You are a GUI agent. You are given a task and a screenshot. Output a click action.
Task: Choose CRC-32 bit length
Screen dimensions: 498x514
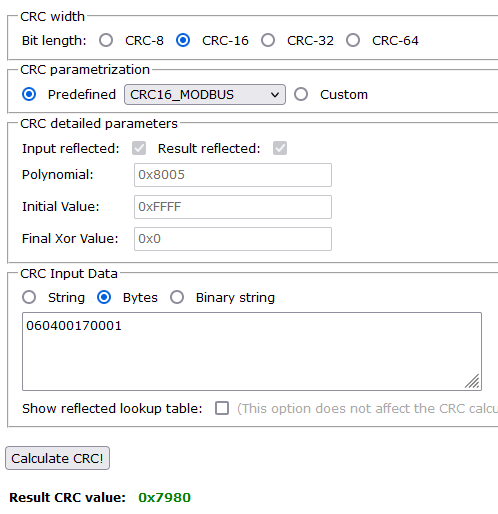click(268, 40)
